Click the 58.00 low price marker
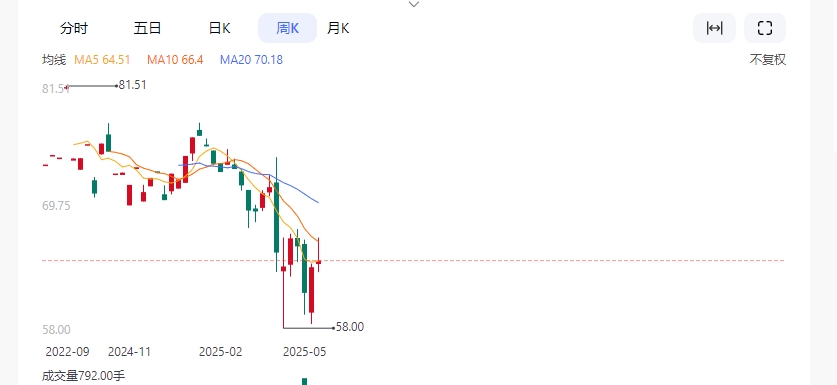The width and height of the screenshot is (837, 385). click(350, 327)
